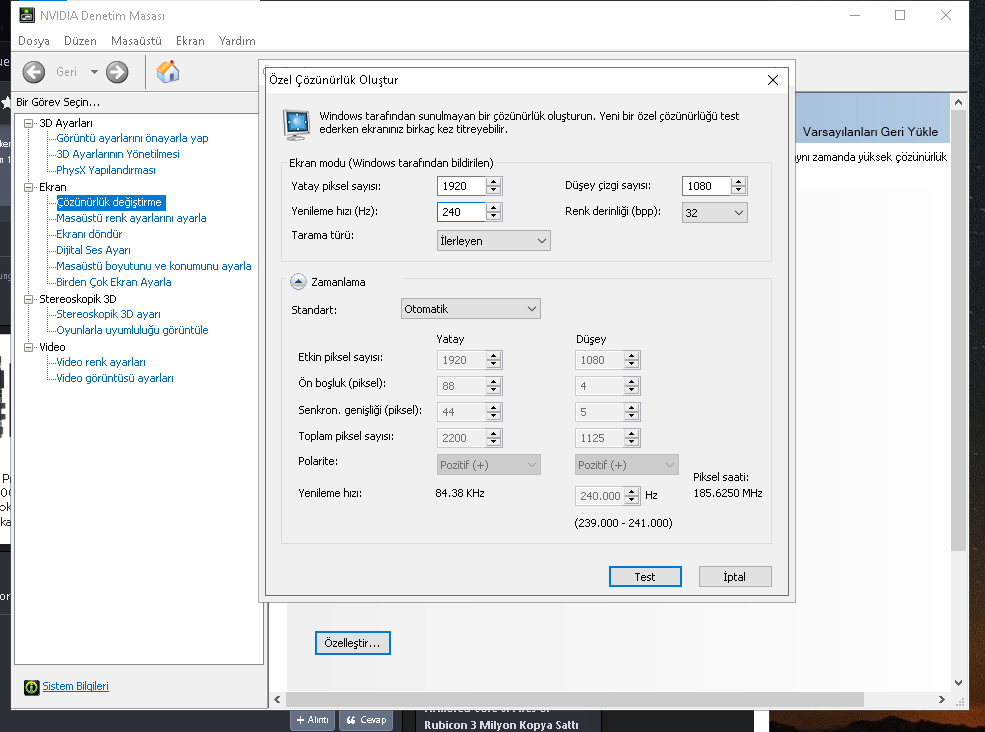The width and height of the screenshot is (985, 732).
Task: Increase Yenileme hızı (Hz) with up arrow
Action: 494,207
